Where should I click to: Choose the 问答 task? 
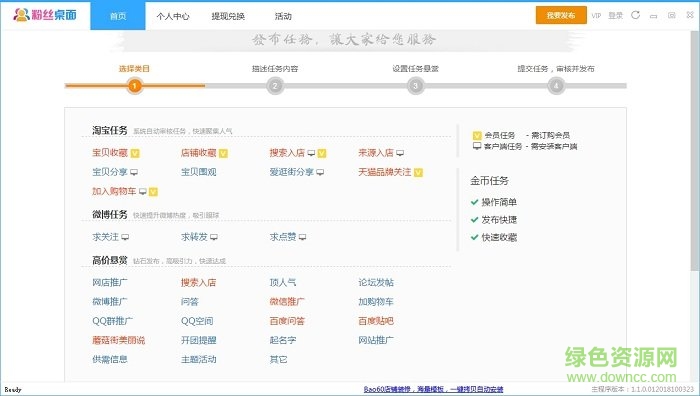click(x=190, y=301)
